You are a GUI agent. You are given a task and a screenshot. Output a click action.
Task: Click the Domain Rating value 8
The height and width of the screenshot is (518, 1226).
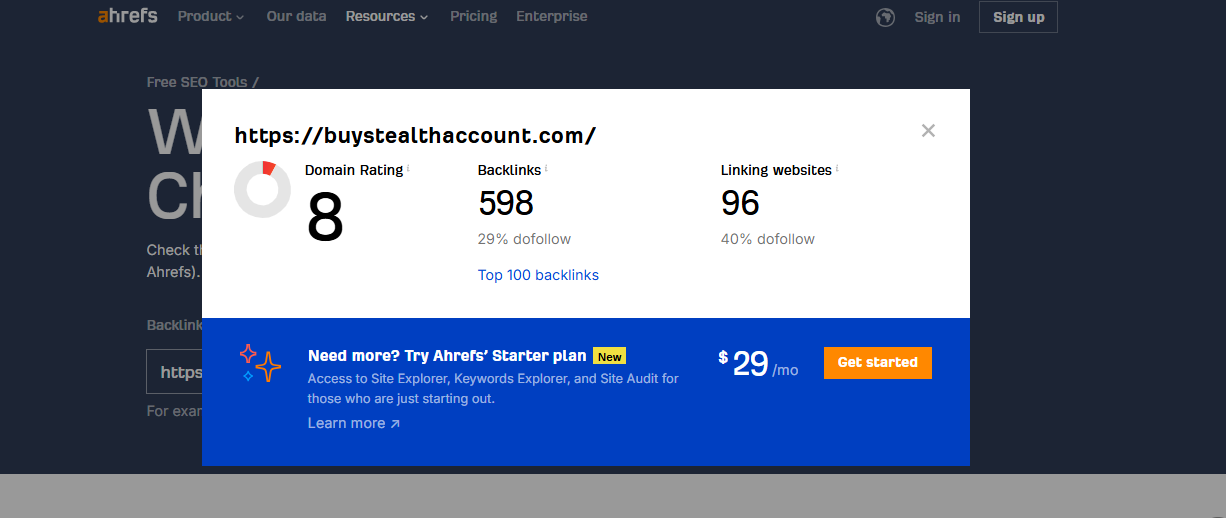click(x=325, y=217)
